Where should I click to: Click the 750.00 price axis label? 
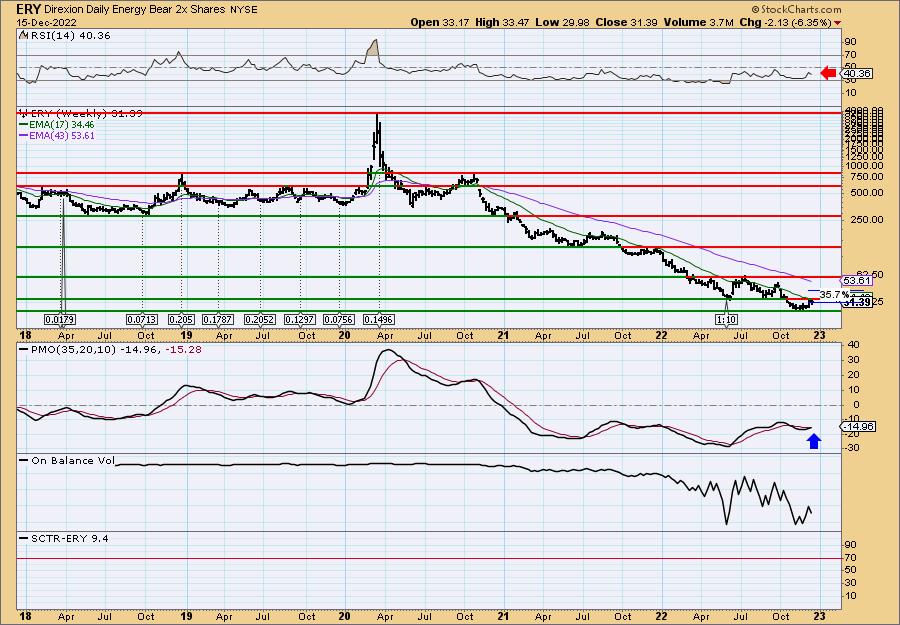tap(868, 176)
